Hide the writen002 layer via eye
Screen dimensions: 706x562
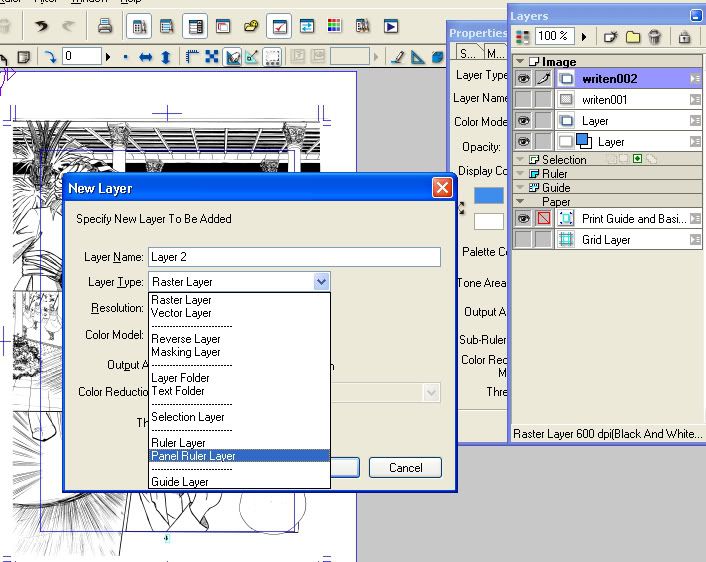[x=523, y=79]
